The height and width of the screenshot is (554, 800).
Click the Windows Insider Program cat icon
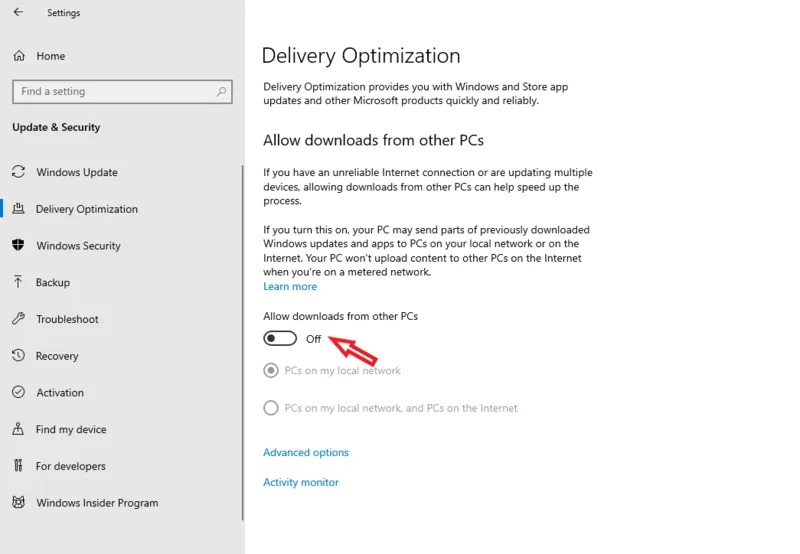point(18,502)
